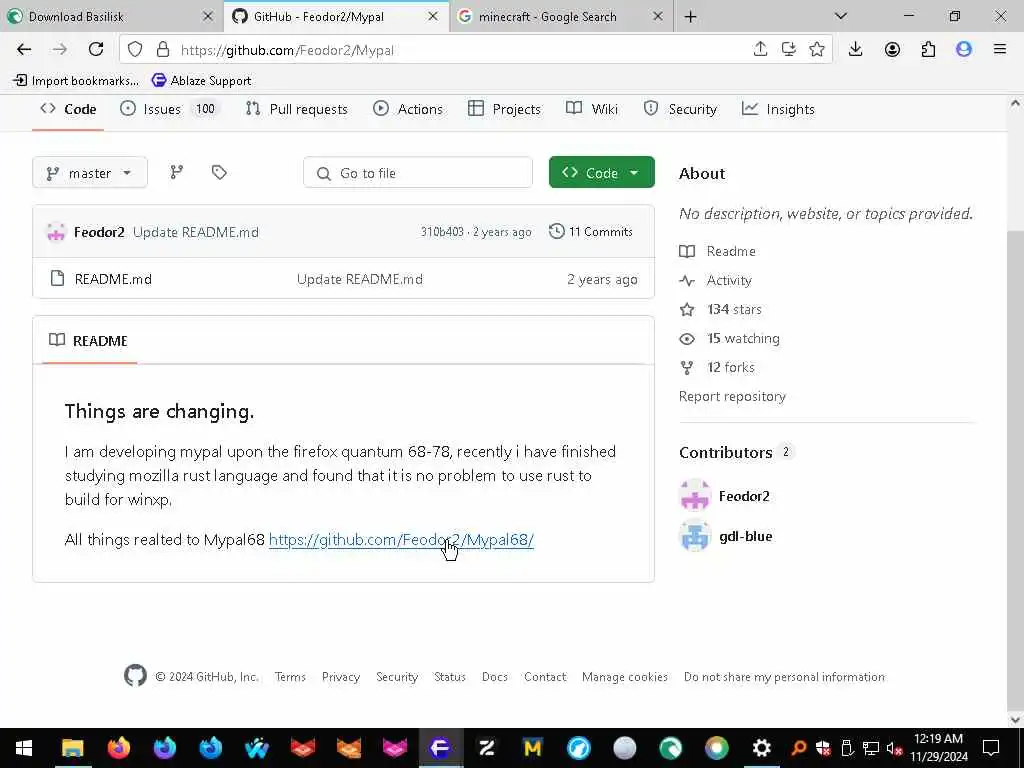Screen dimensions: 1024x768
Task: Click the Import bookmarks bookmark item
Action: tap(76, 80)
